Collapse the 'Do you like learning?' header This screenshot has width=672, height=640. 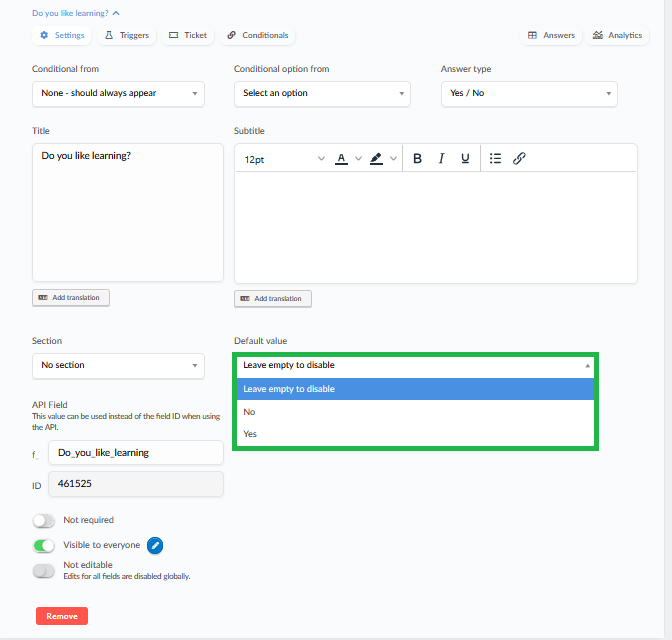tap(76, 13)
